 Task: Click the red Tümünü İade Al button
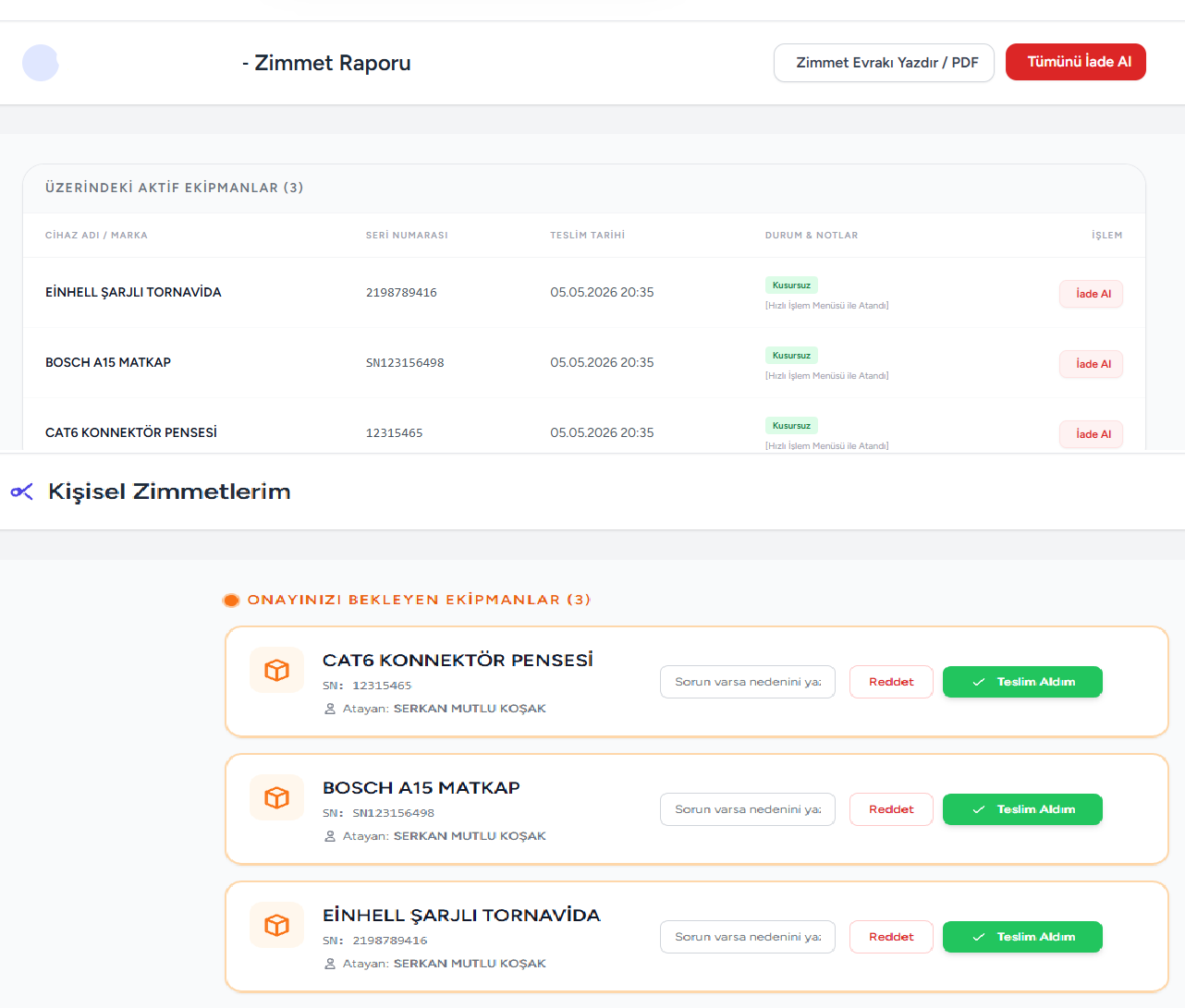pos(1076,62)
